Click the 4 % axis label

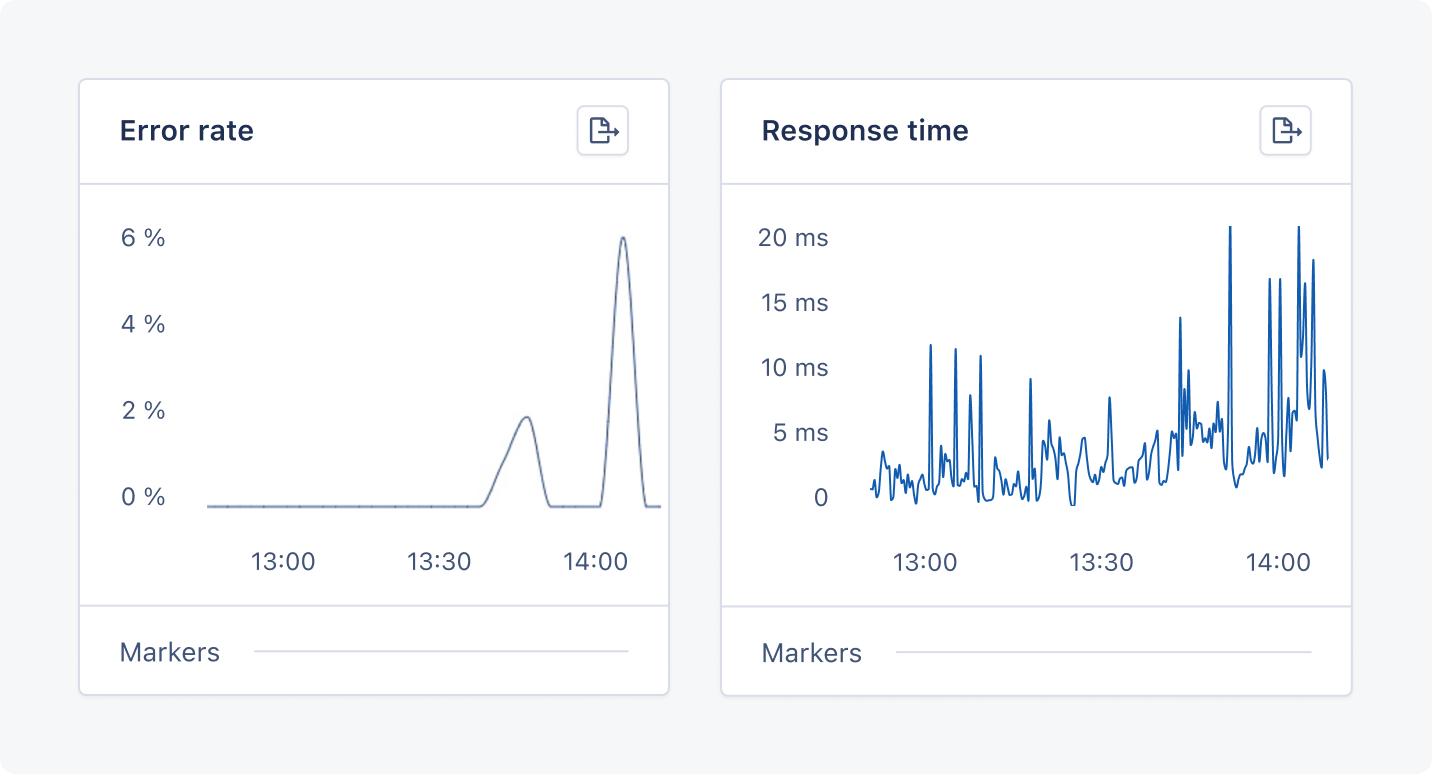pyautogui.click(x=143, y=324)
